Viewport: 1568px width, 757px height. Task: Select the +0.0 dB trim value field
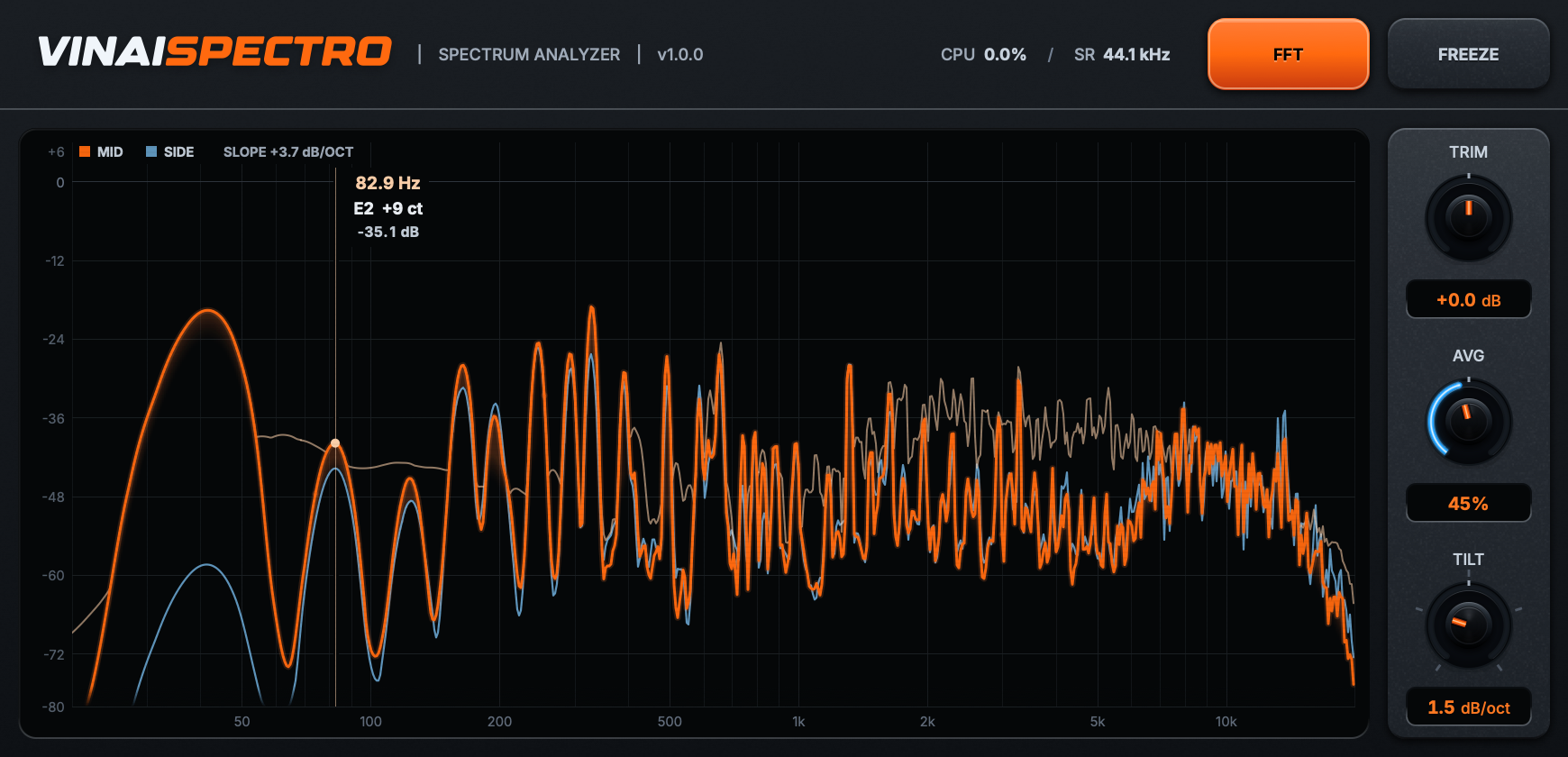(1468, 300)
